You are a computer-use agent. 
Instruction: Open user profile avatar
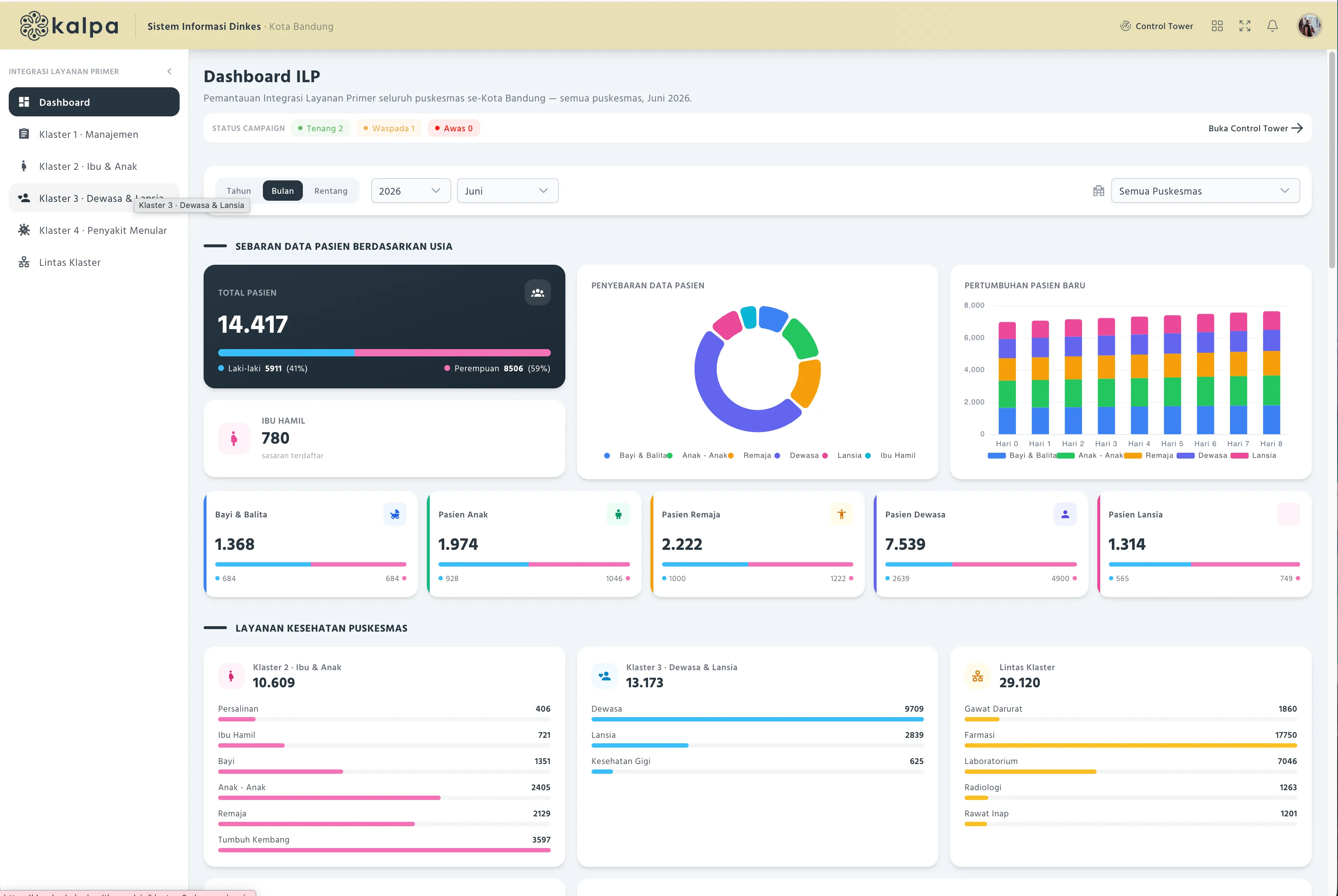point(1309,26)
